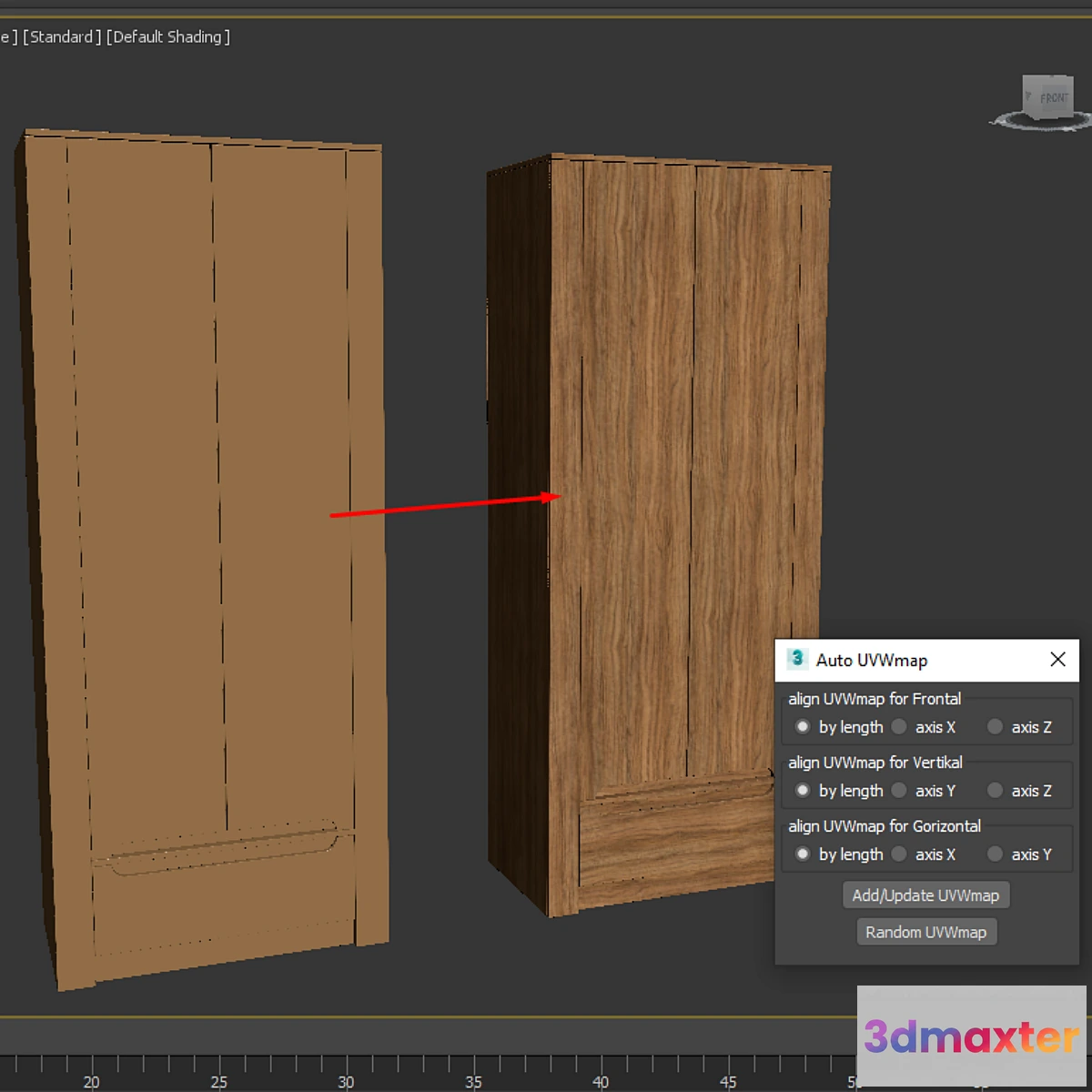Select 'by length' for Vertikal alignment

pos(803,791)
